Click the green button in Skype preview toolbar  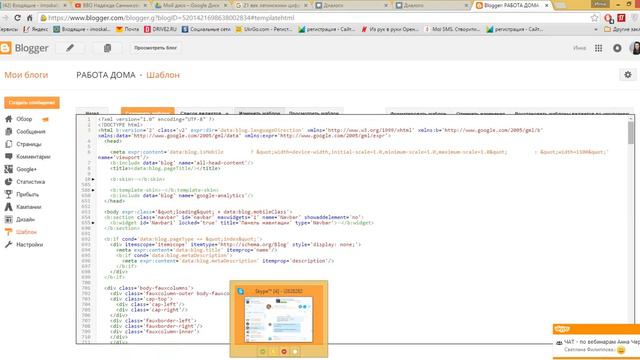(x=262, y=351)
